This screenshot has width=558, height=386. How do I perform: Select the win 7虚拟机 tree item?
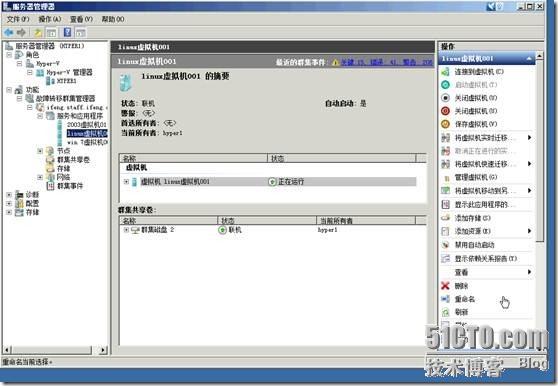(x=88, y=142)
